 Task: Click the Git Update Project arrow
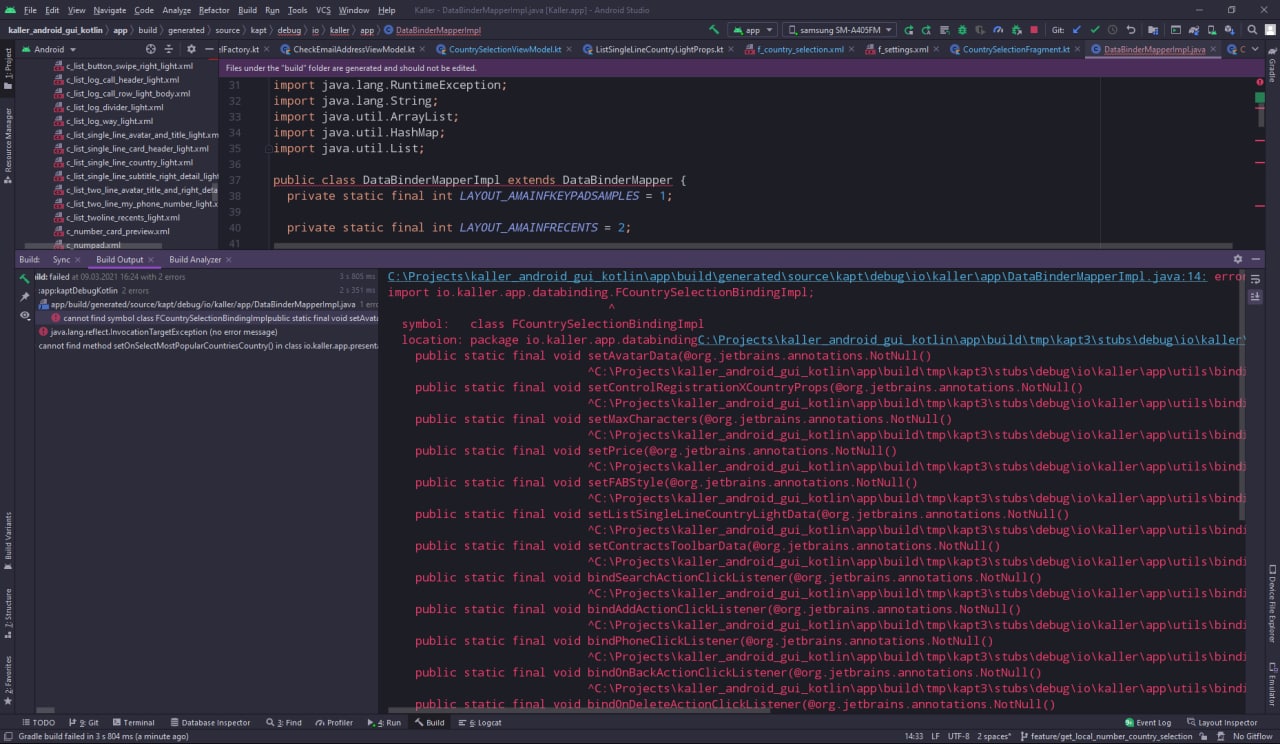click(1078, 30)
